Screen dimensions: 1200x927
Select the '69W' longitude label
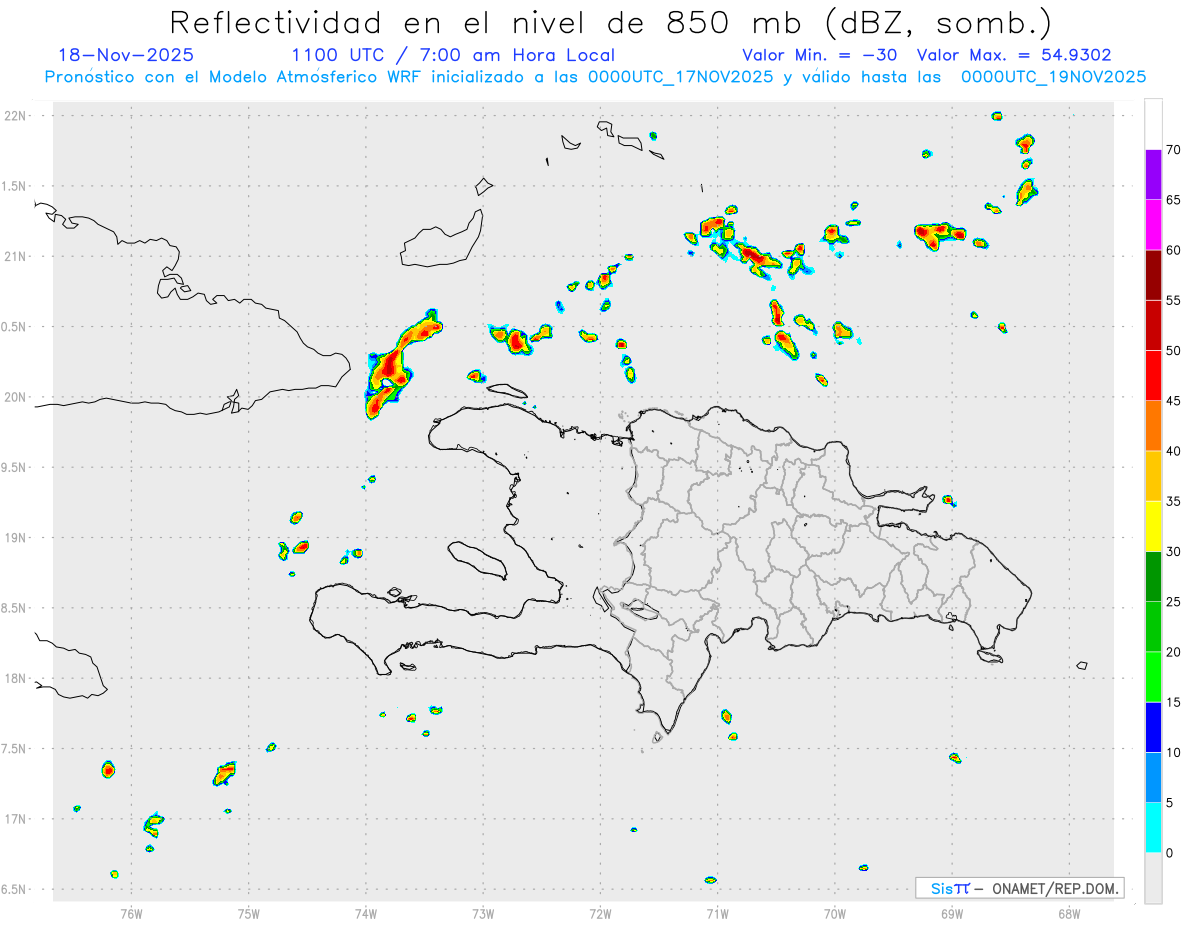tap(952, 912)
